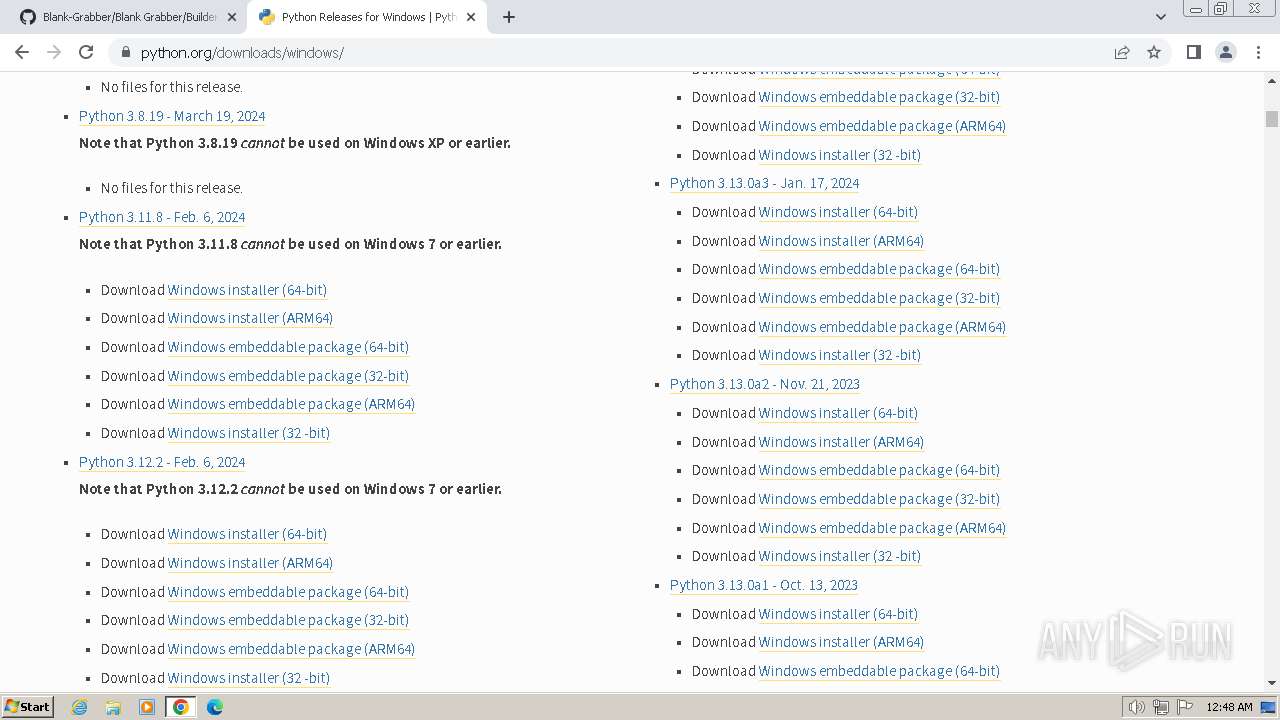Open the Windows Start menu

coord(27,707)
